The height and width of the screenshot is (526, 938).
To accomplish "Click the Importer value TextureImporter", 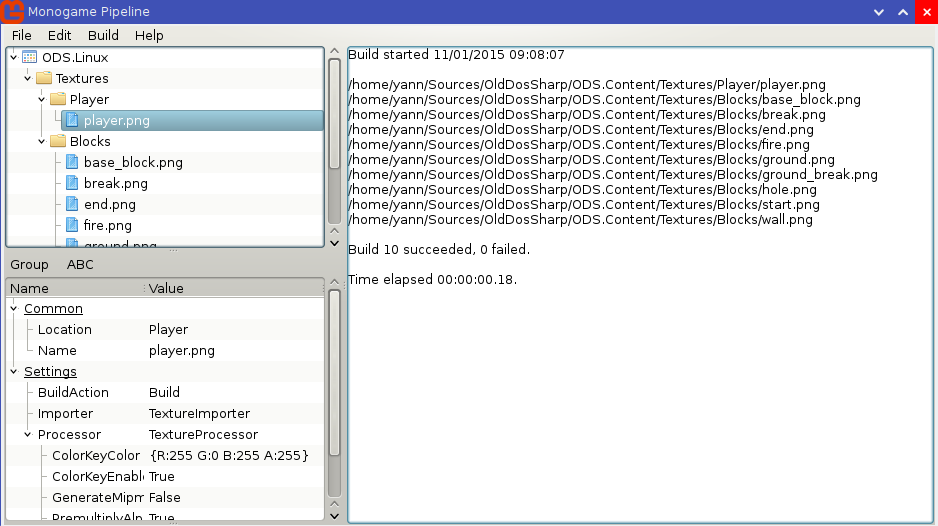I will (199, 413).
